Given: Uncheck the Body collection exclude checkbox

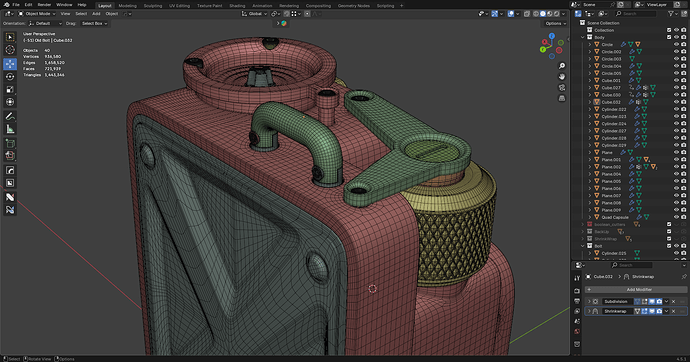Looking at the screenshot, I should [x=669, y=37].
